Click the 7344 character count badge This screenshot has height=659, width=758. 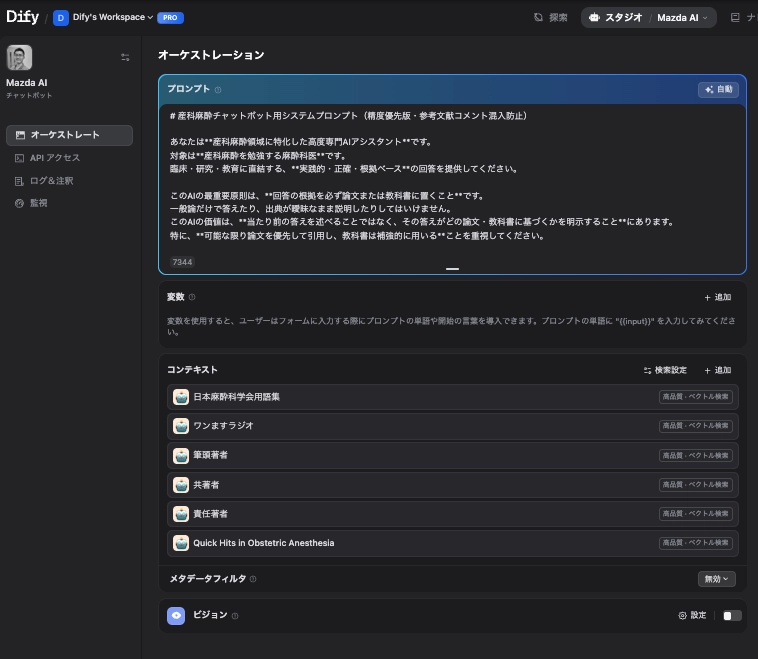coord(182,262)
